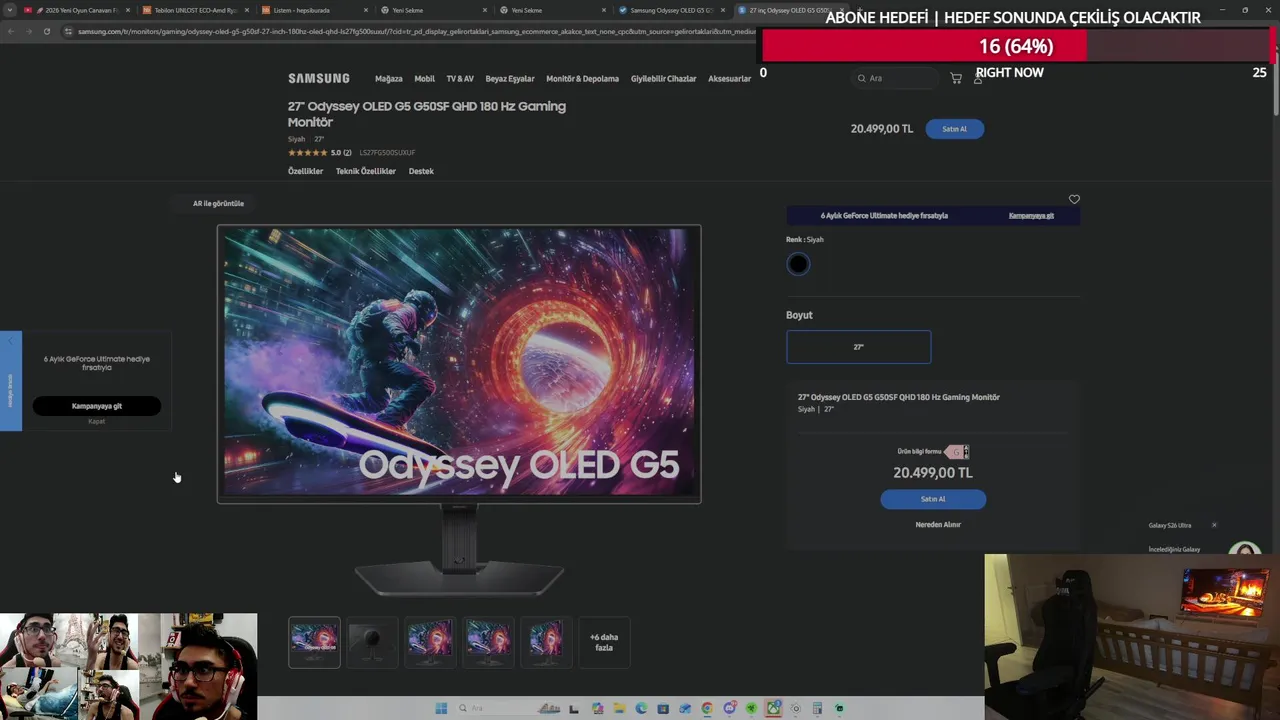Click the Samsung logo
1280x720 pixels.
[x=319, y=78]
